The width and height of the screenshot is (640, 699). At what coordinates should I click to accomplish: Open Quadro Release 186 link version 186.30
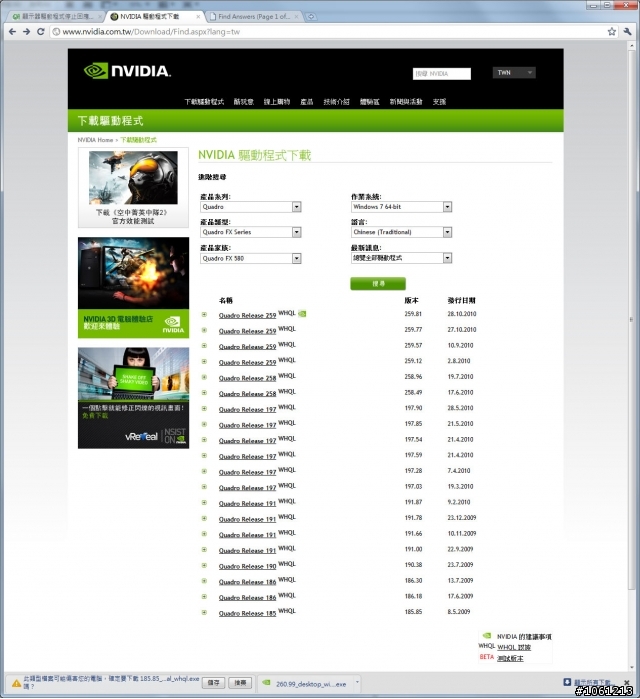pos(247,582)
